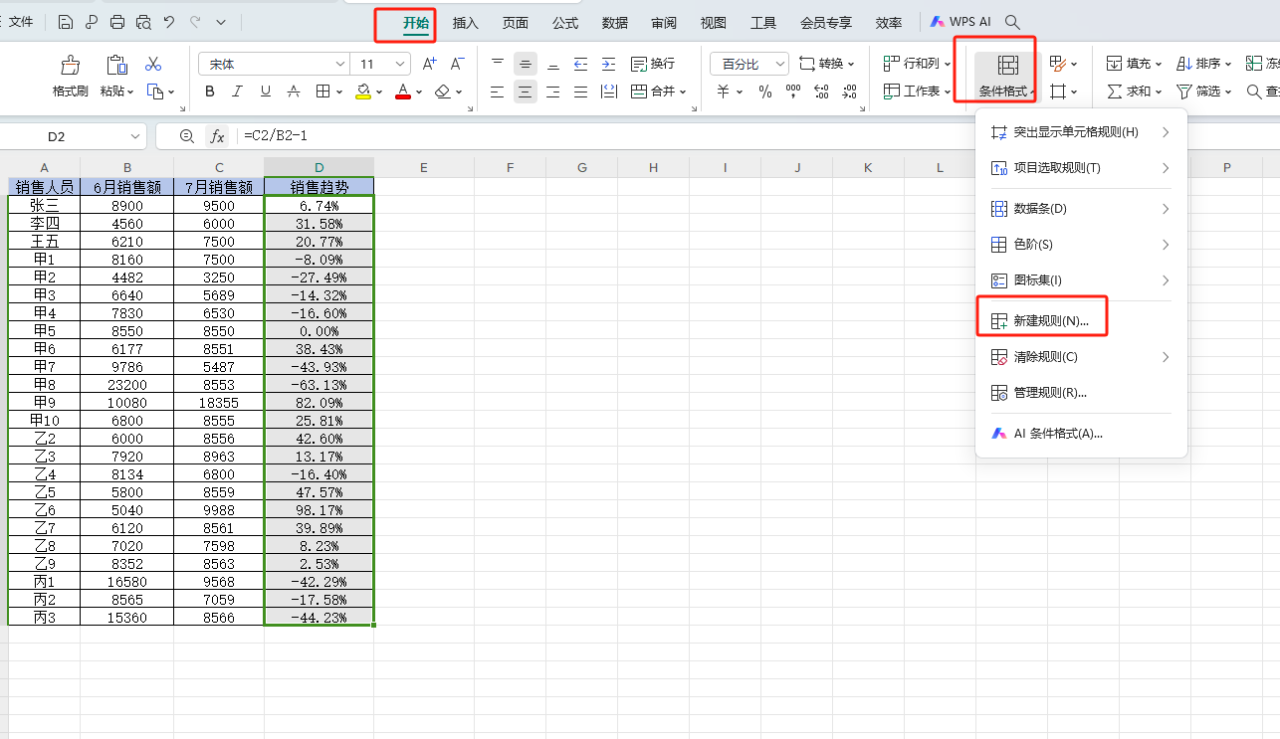Click the Merge cells (合并) button
Viewport: 1280px width, 739px height.
(659, 91)
